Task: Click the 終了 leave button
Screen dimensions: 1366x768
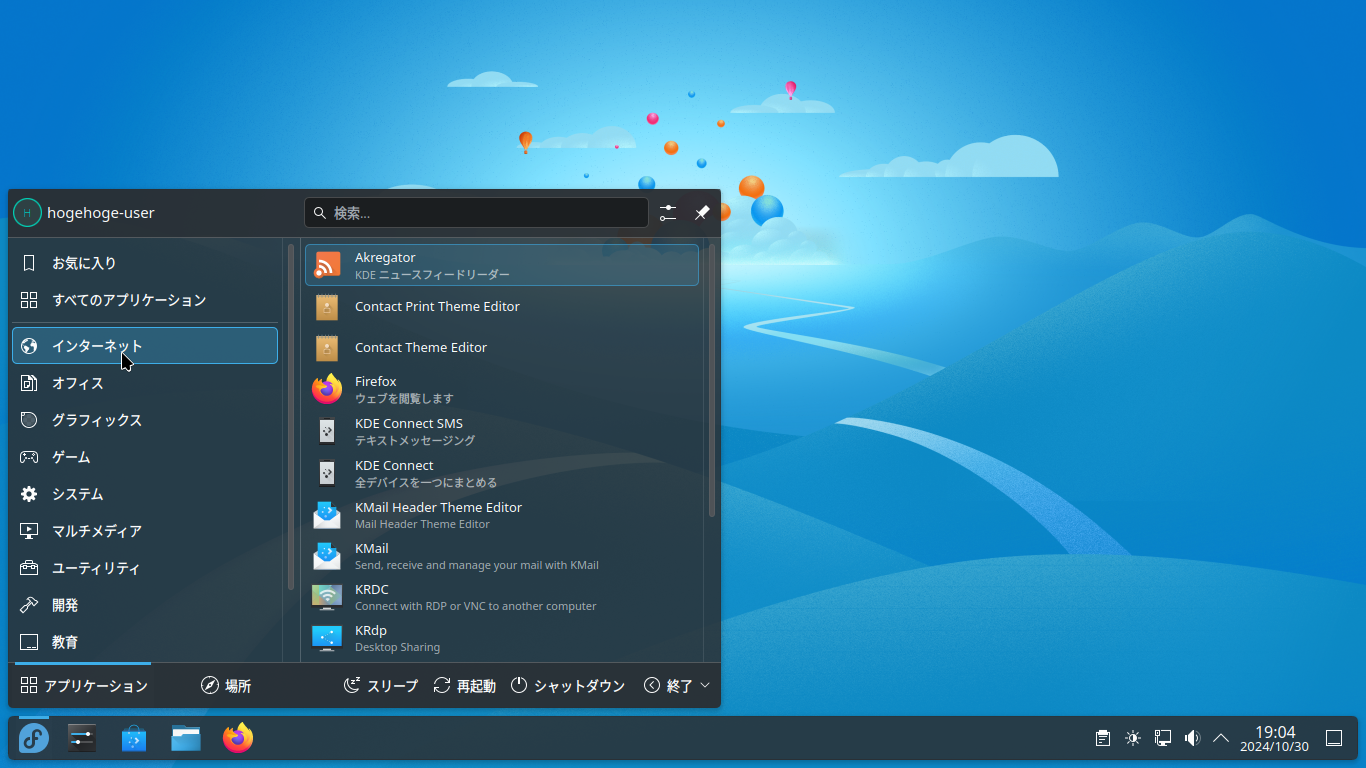Action: (668, 686)
